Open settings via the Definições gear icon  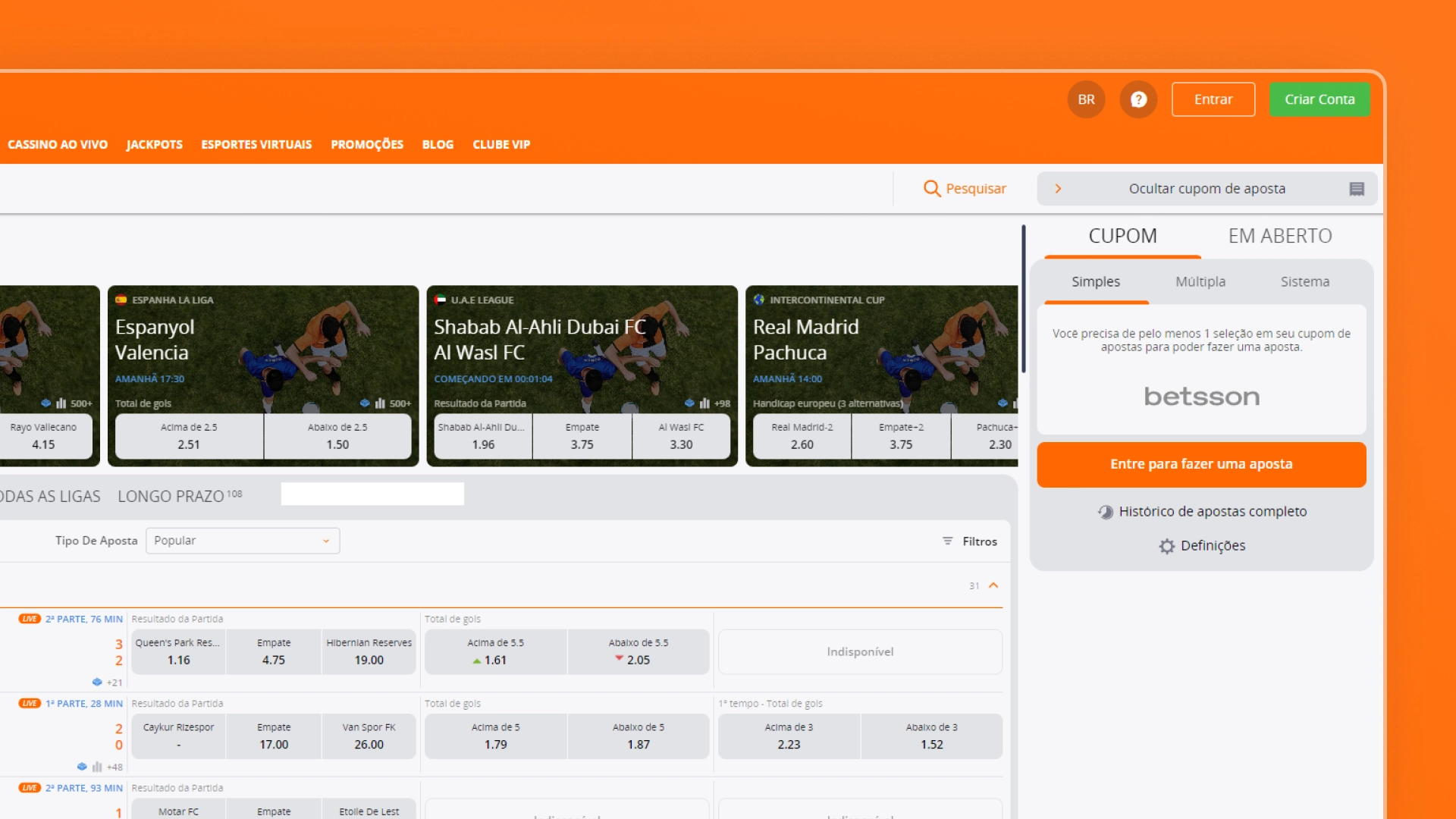[1166, 545]
